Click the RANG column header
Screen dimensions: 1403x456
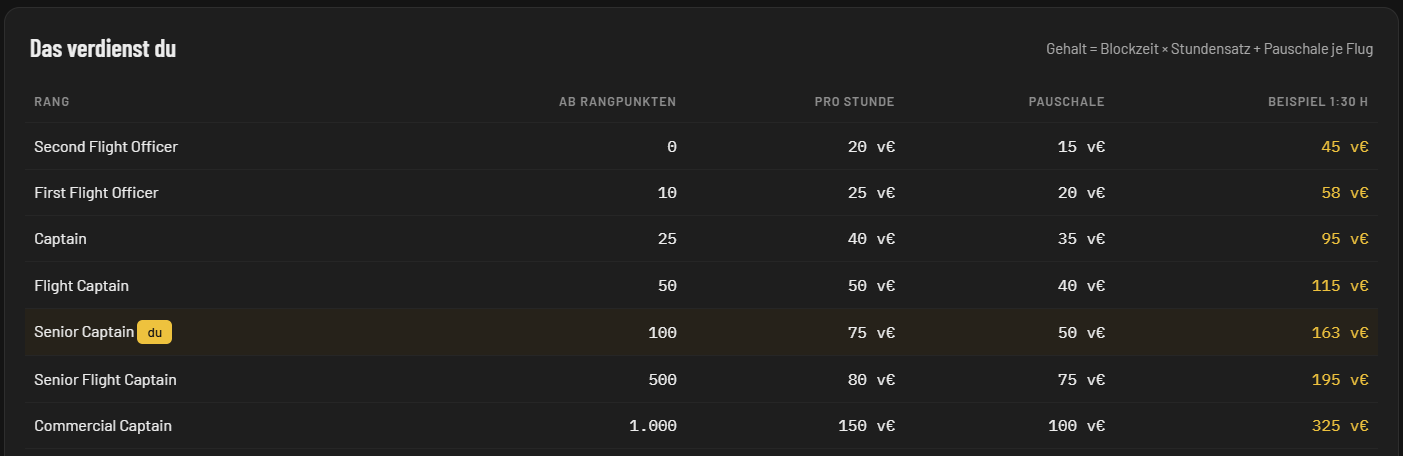pyautogui.click(x=52, y=102)
